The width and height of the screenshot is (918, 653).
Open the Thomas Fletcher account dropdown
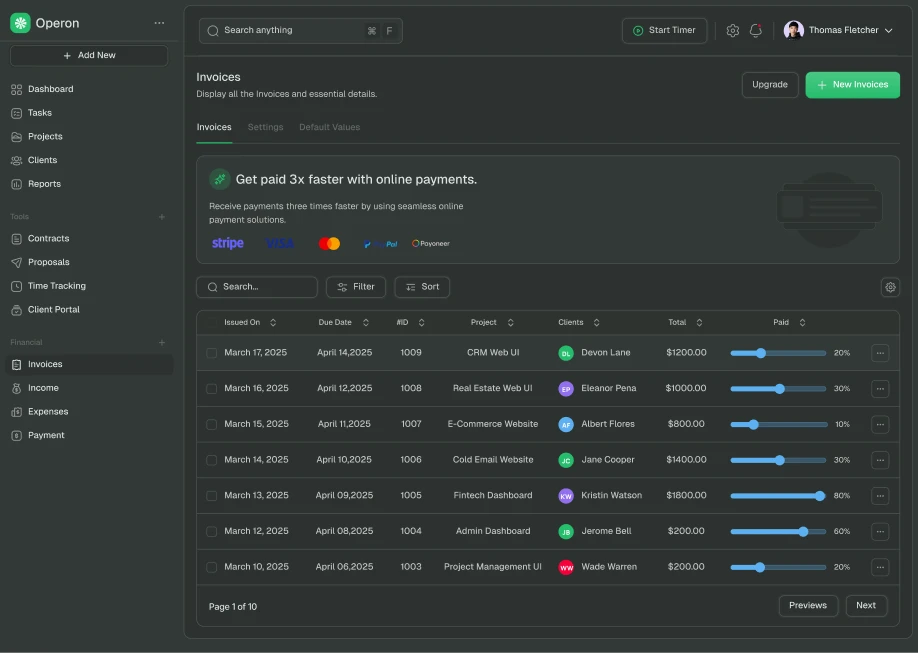point(840,29)
